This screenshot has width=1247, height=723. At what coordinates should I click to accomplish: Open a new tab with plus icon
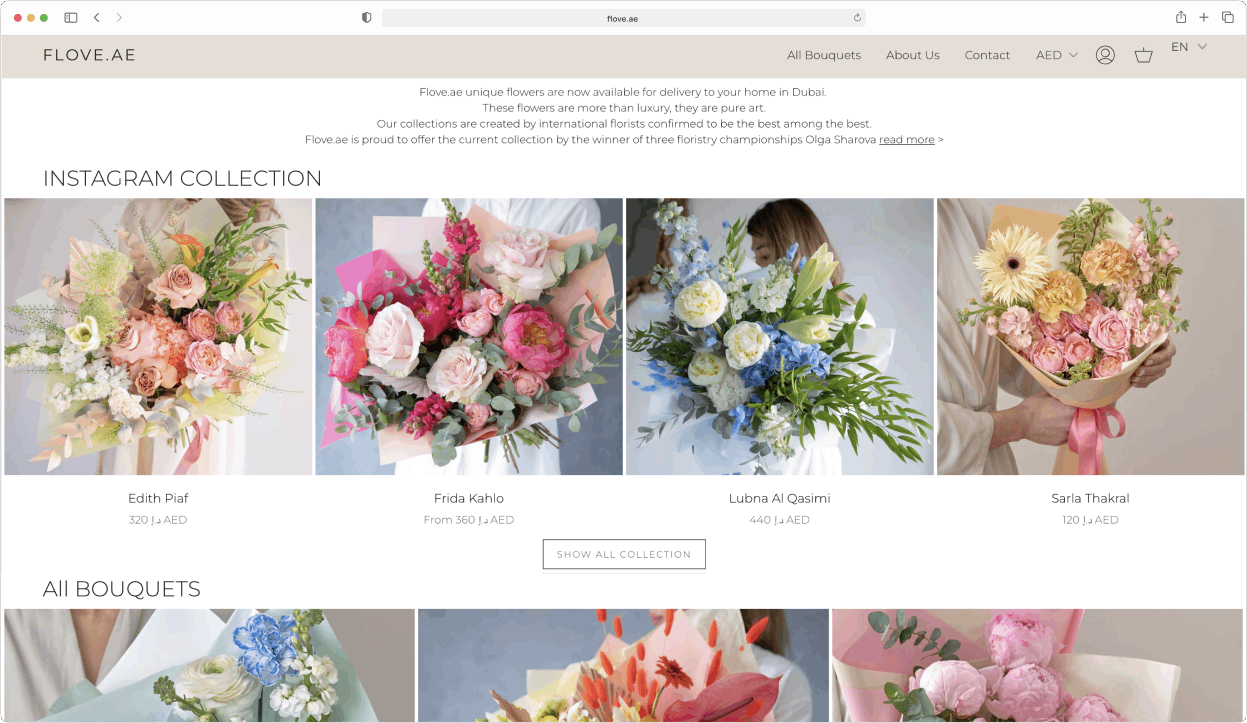point(1204,17)
